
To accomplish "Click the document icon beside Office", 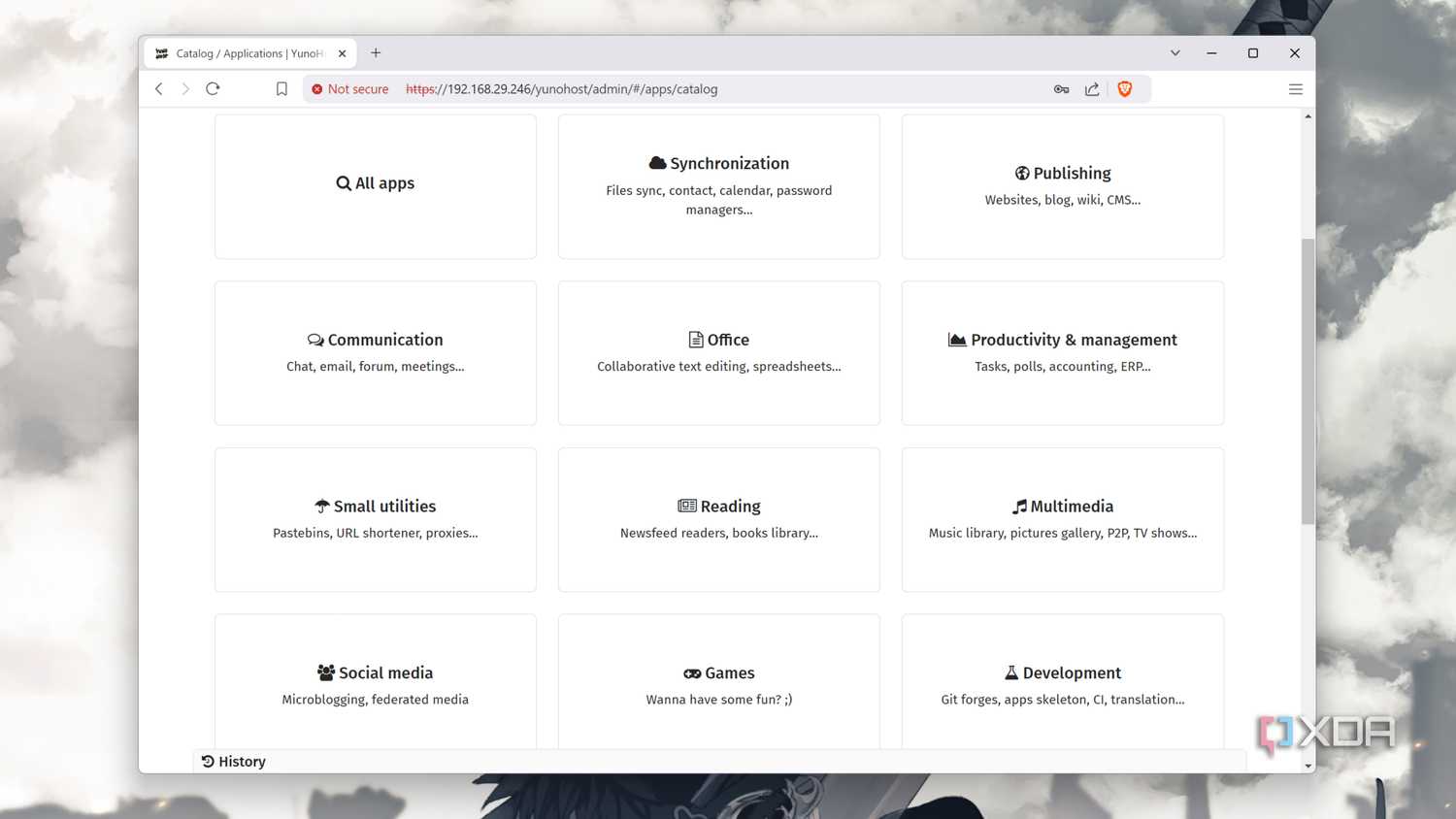I will pyautogui.click(x=696, y=340).
